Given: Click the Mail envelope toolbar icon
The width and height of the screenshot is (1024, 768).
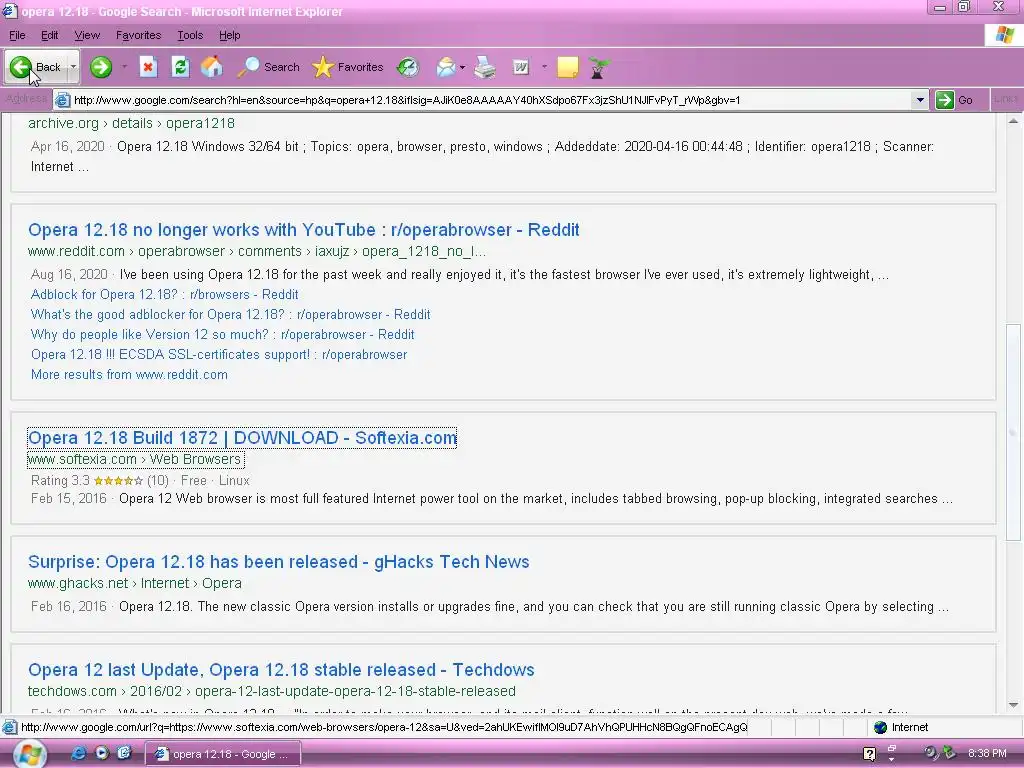Looking at the screenshot, I should tap(446, 67).
